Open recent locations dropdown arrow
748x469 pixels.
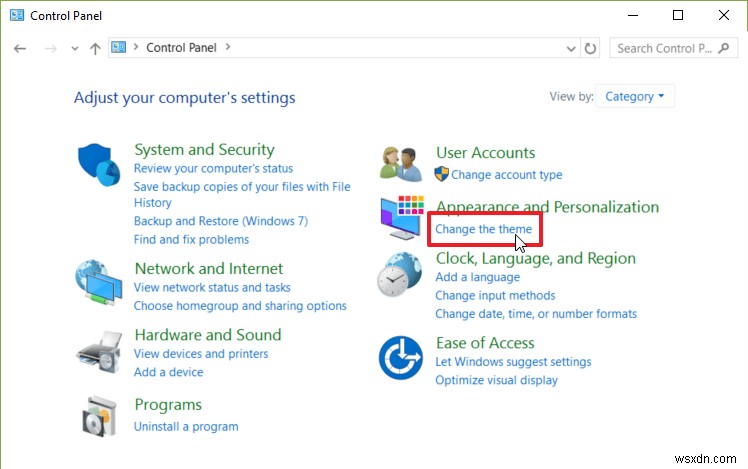coord(74,48)
